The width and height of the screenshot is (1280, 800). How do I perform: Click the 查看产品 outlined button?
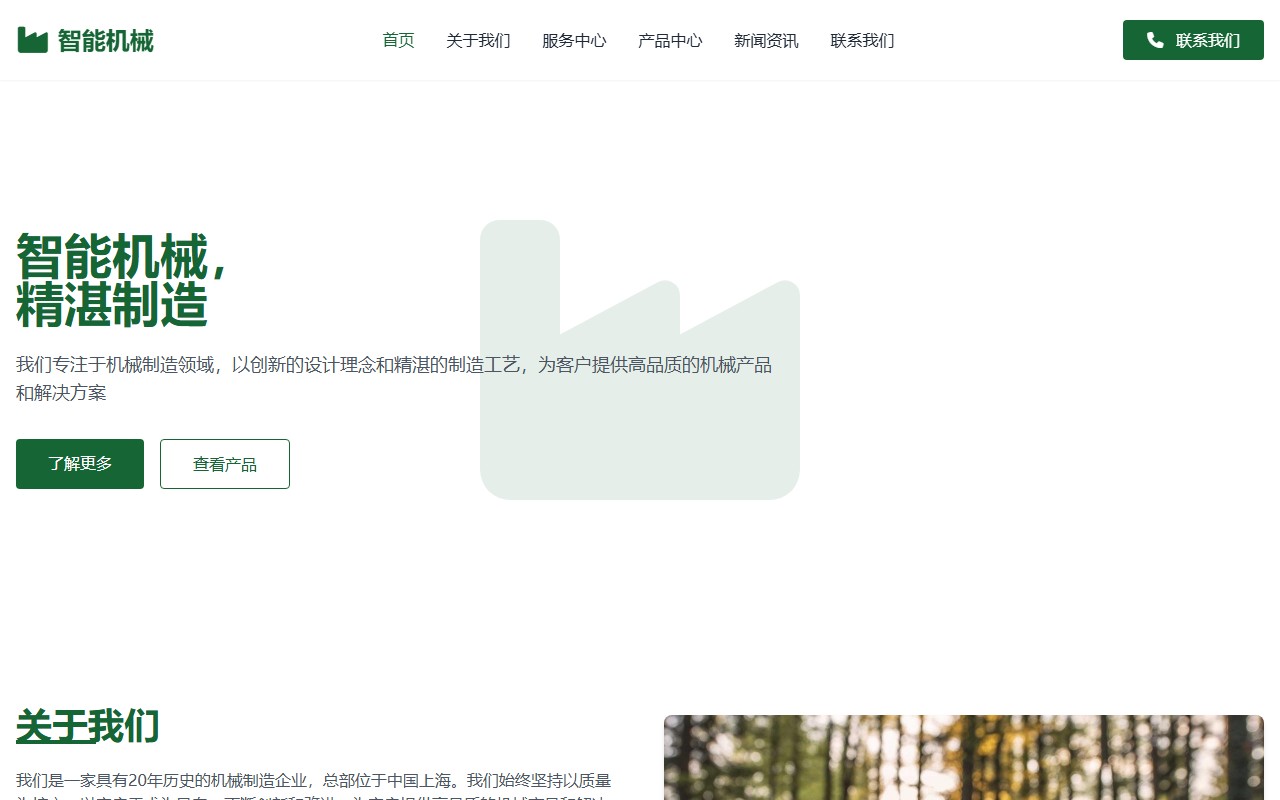[224, 463]
